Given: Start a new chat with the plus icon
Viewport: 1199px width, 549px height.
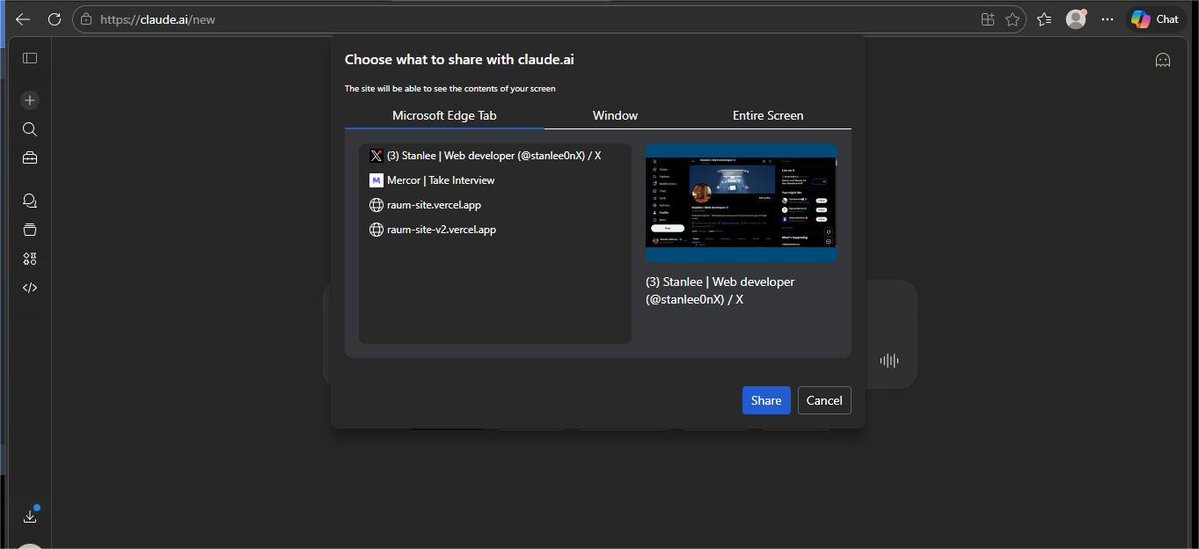Looking at the screenshot, I should pos(30,100).
